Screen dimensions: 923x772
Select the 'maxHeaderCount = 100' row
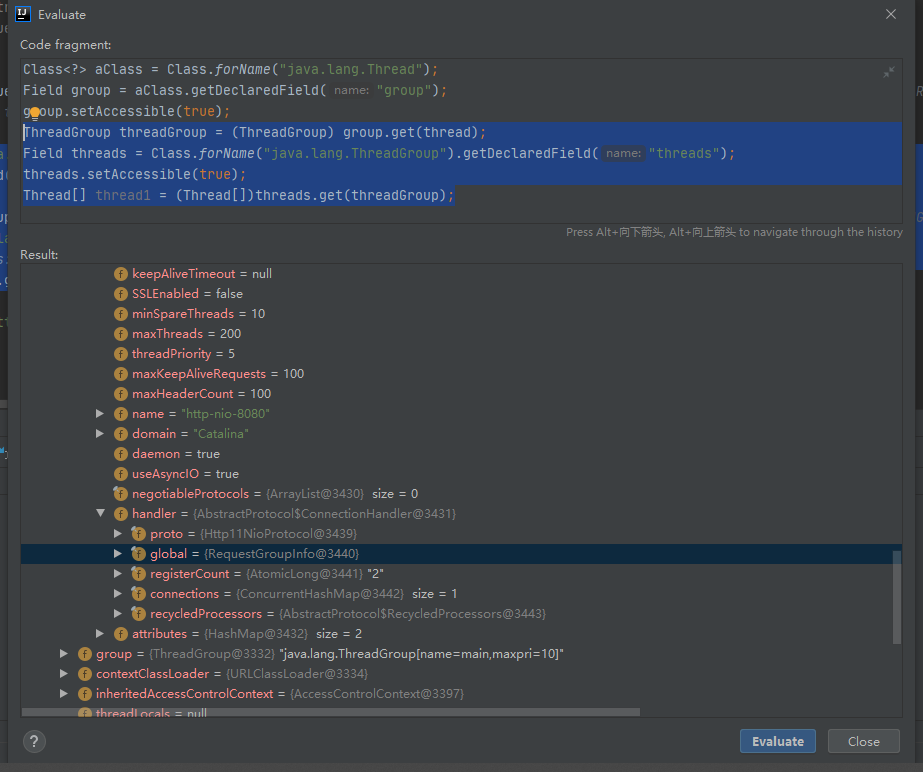pos(462,394)
